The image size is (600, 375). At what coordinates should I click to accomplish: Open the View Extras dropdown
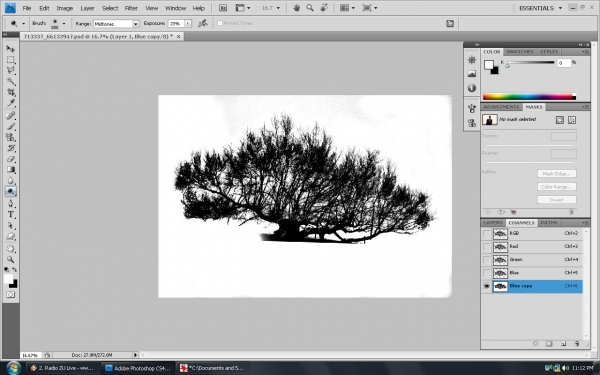(x=243, y=8)
